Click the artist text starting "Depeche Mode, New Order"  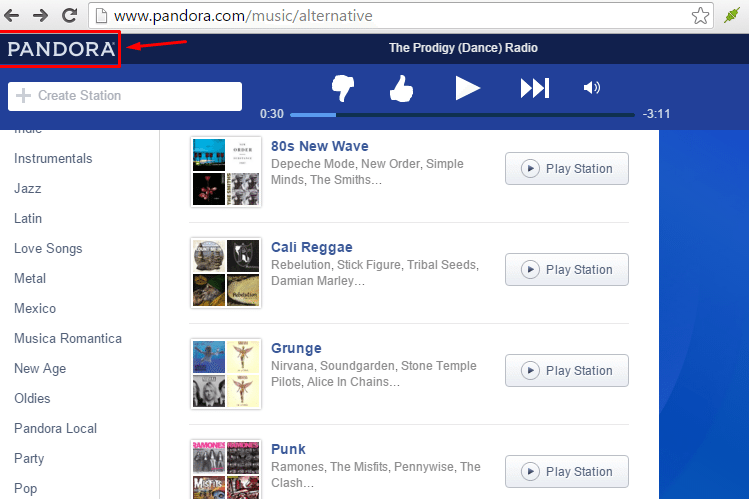[x=367, y=172]
